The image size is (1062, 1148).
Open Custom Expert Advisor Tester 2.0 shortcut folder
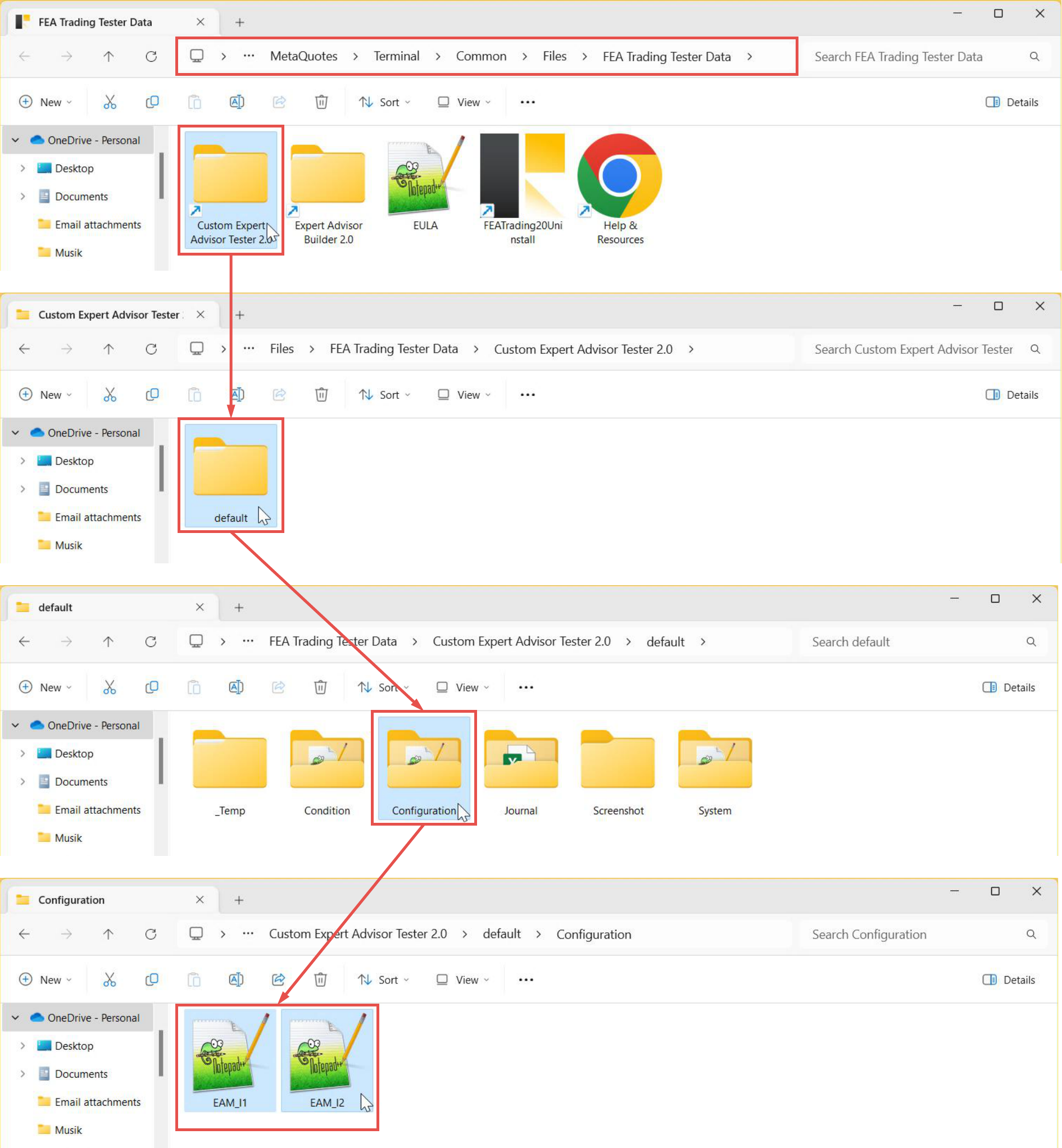pos(230,190)
